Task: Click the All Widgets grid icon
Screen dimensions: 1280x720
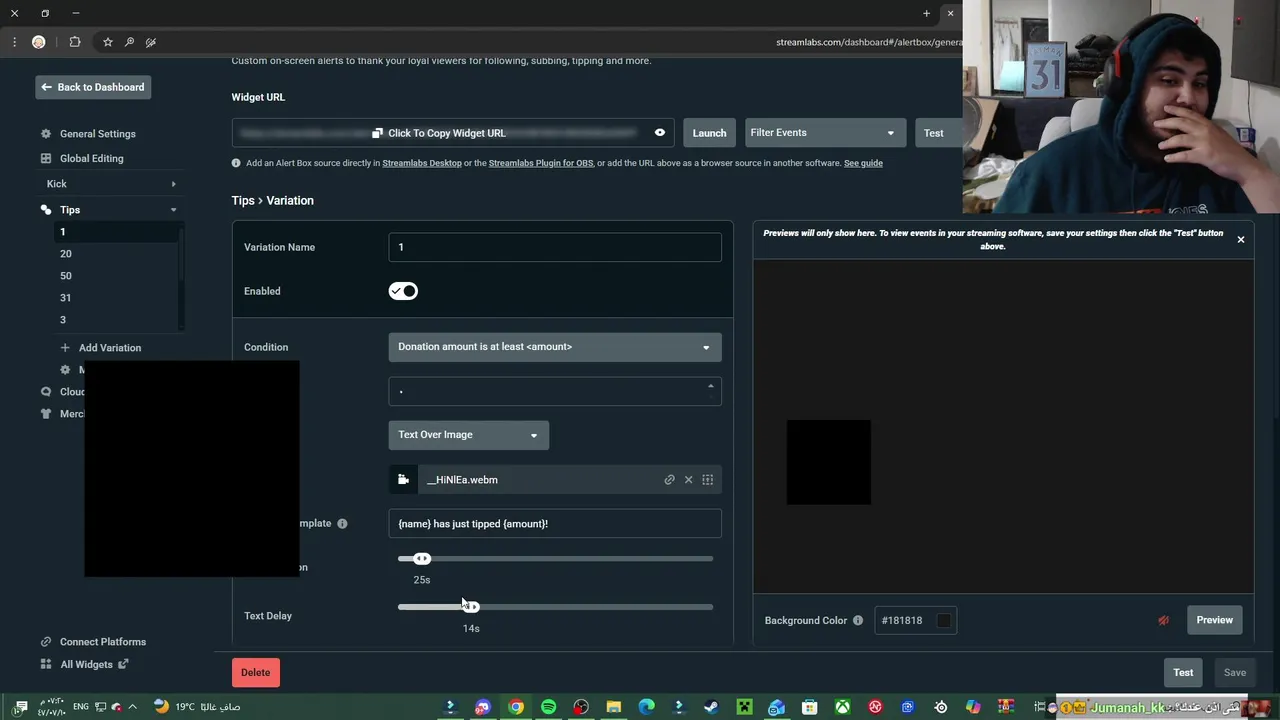Action: coord(46,664)
